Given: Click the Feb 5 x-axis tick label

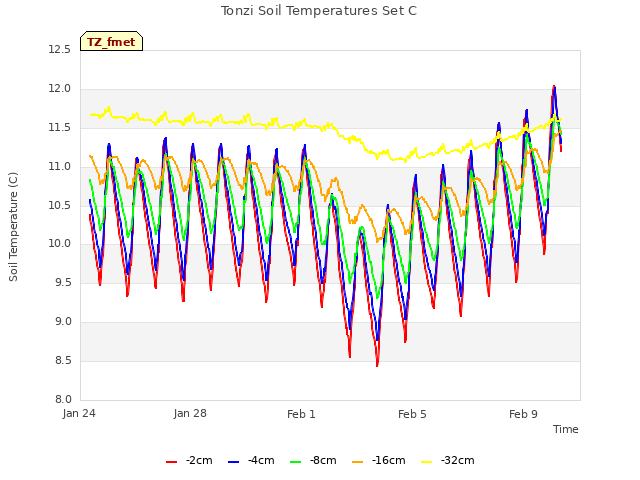Looking at the screenshot, I should coord(412,414).
